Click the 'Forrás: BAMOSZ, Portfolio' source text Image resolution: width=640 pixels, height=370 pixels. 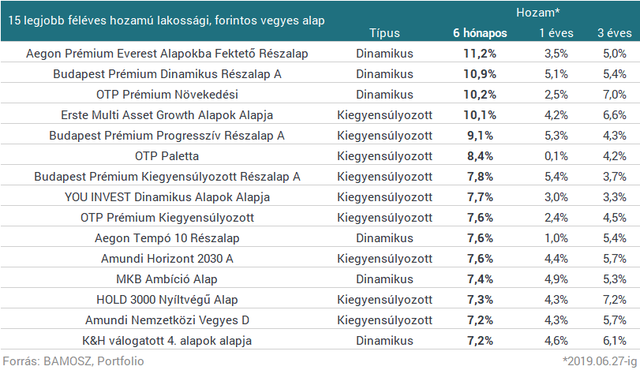73,361
